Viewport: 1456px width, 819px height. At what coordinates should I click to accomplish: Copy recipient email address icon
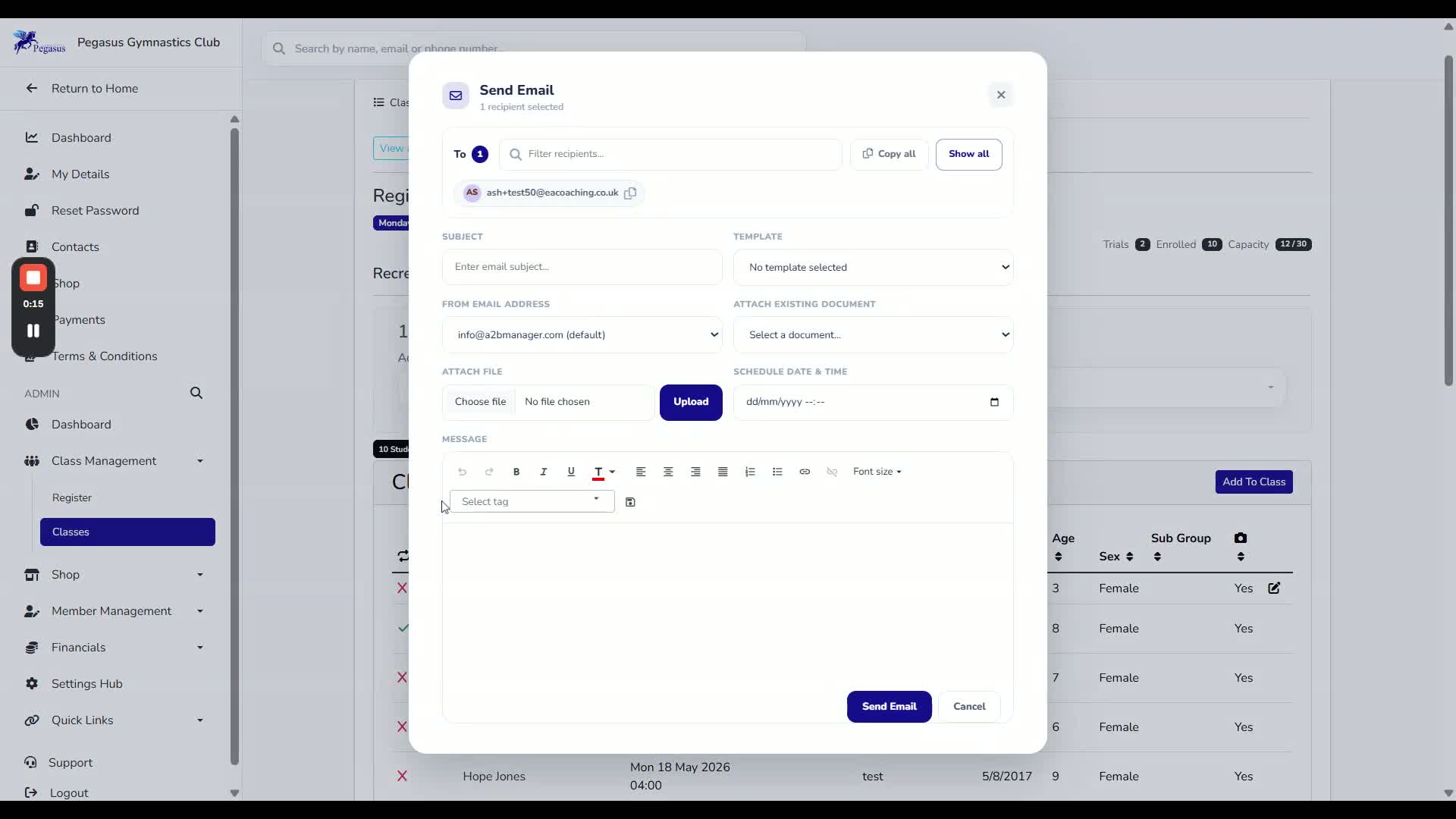630,193
